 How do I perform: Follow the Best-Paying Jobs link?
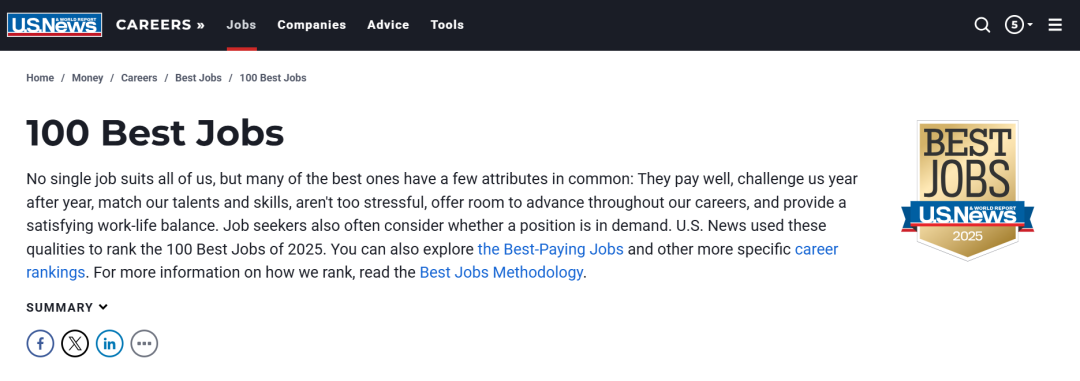(x=550, y=249)
